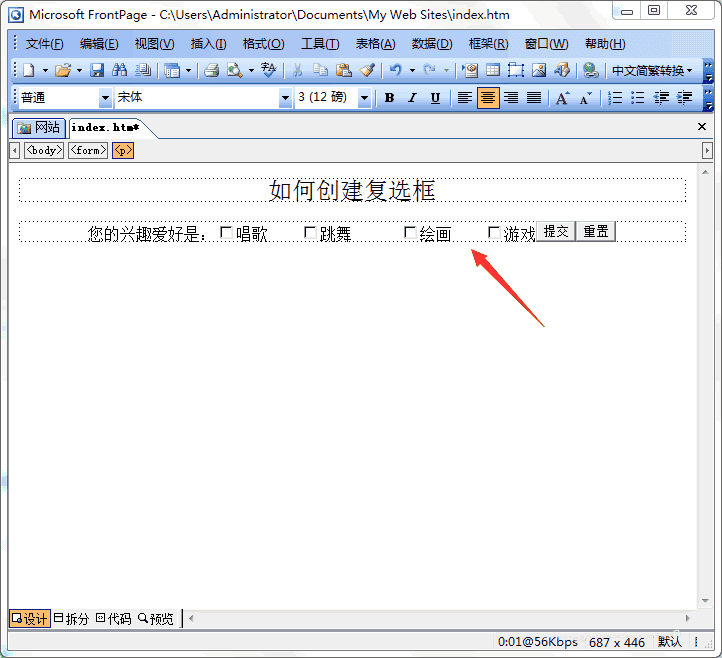Apply numbered list formatting
Viewport: 722px width, 658px height.
[615, 98]
